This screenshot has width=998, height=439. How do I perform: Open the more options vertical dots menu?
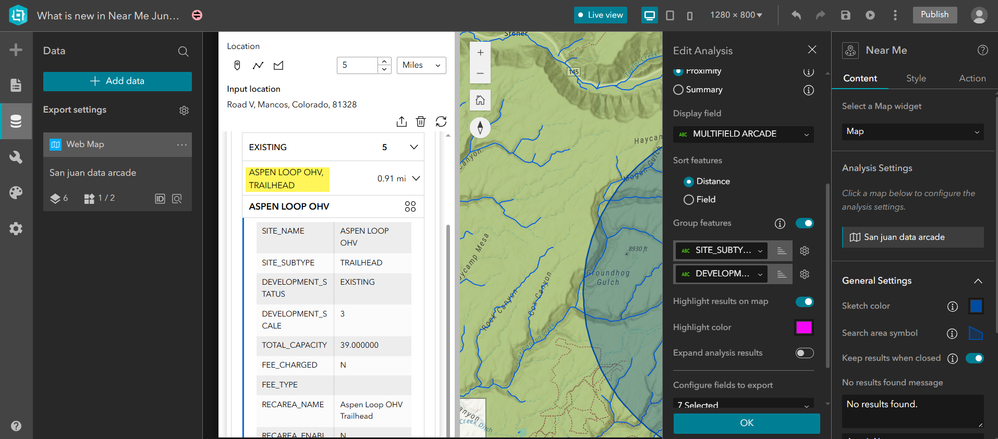pos(895,15)
